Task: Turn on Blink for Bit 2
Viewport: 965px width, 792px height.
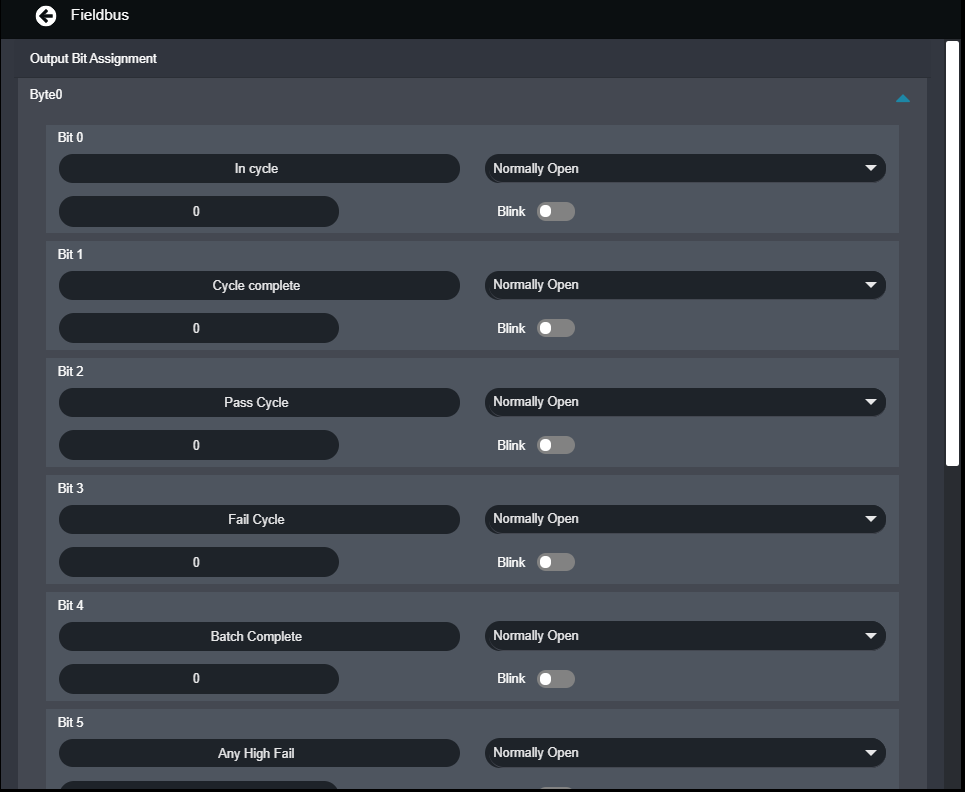Action: coord(556,445)
